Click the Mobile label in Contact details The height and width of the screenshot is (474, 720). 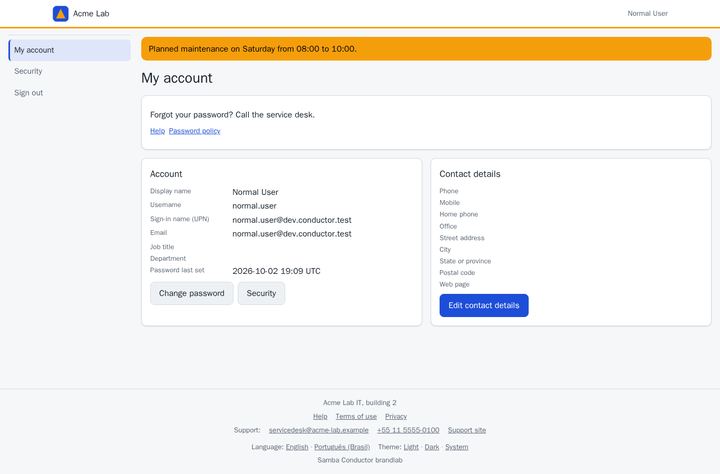click(450, 203)
